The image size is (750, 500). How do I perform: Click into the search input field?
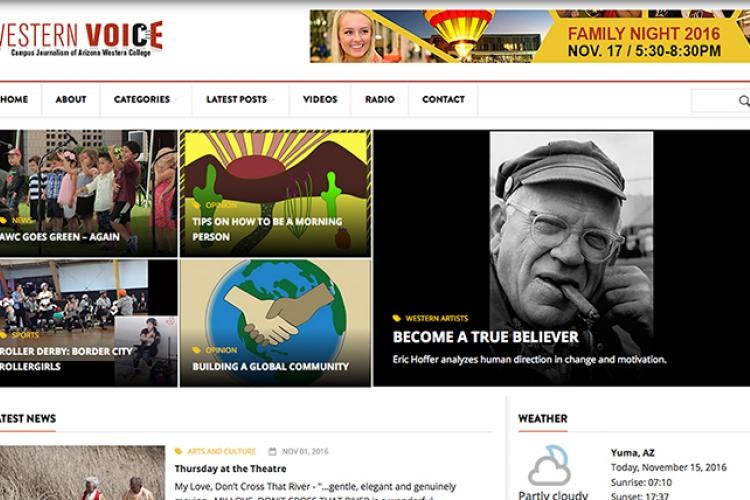(715, 100)
